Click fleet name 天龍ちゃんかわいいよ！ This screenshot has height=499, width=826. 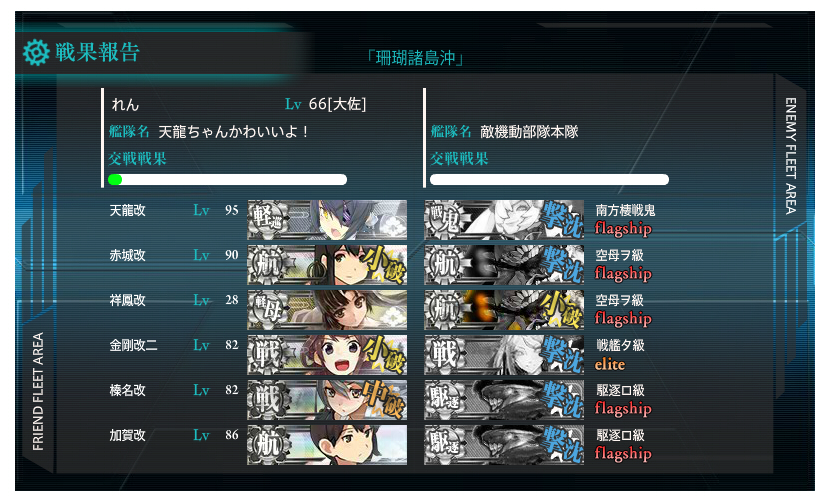click(x=233, y=131)
